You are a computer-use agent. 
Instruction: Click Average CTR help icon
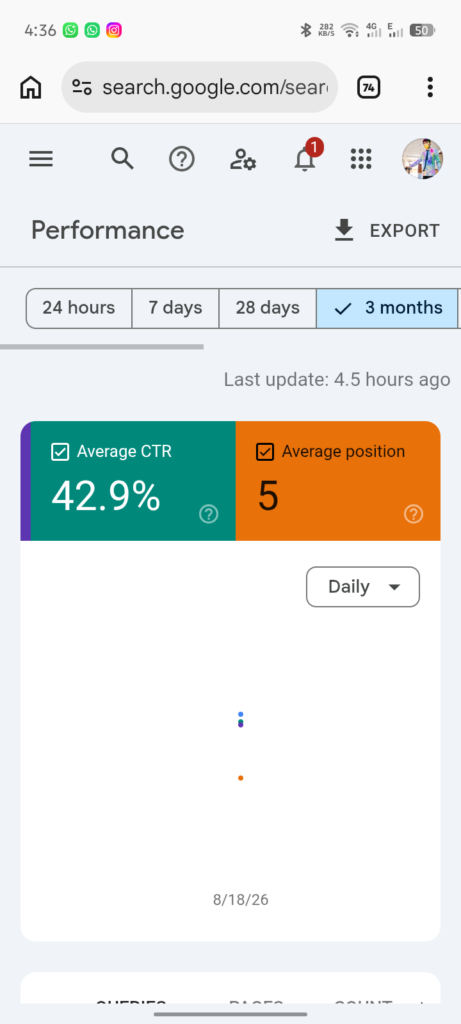pyautogui.click(x=208, y=515)
